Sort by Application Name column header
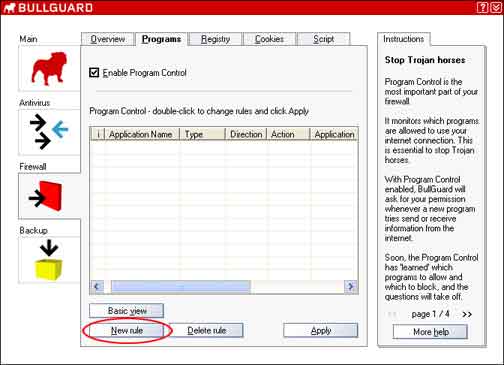Viewport: 504px width, 365px height. [142, 134]
